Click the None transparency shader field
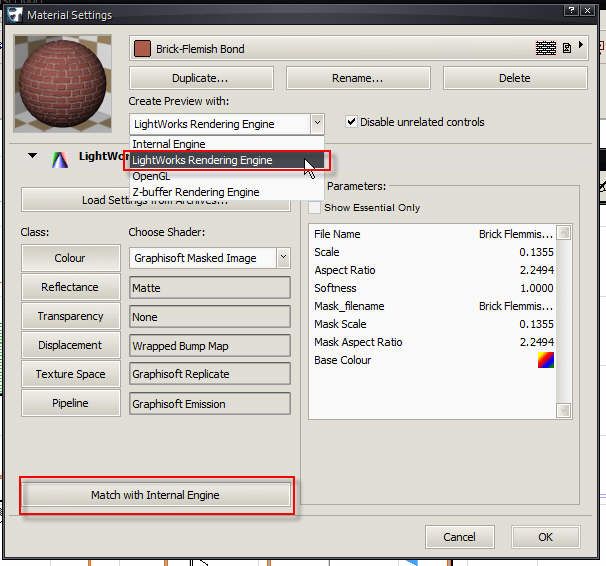This screenshot has height=566, width=606. pyautogui.click(x=209, y=317)
